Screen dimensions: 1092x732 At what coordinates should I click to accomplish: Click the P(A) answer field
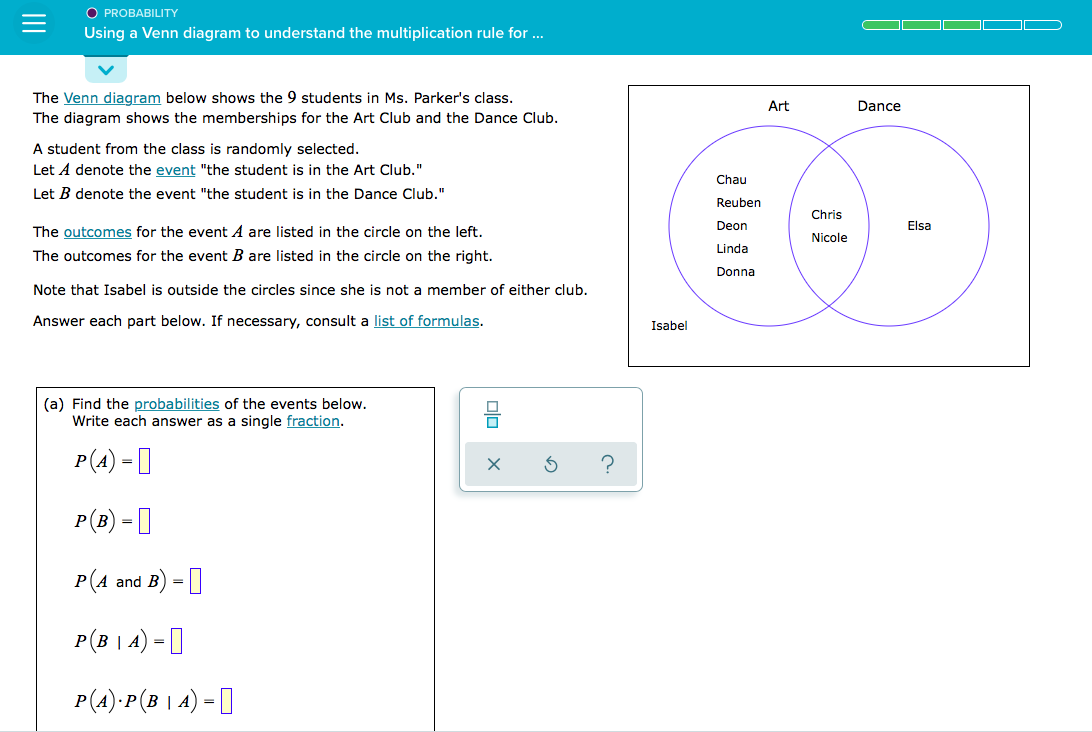pyautogui.click(x=142, y=459)
